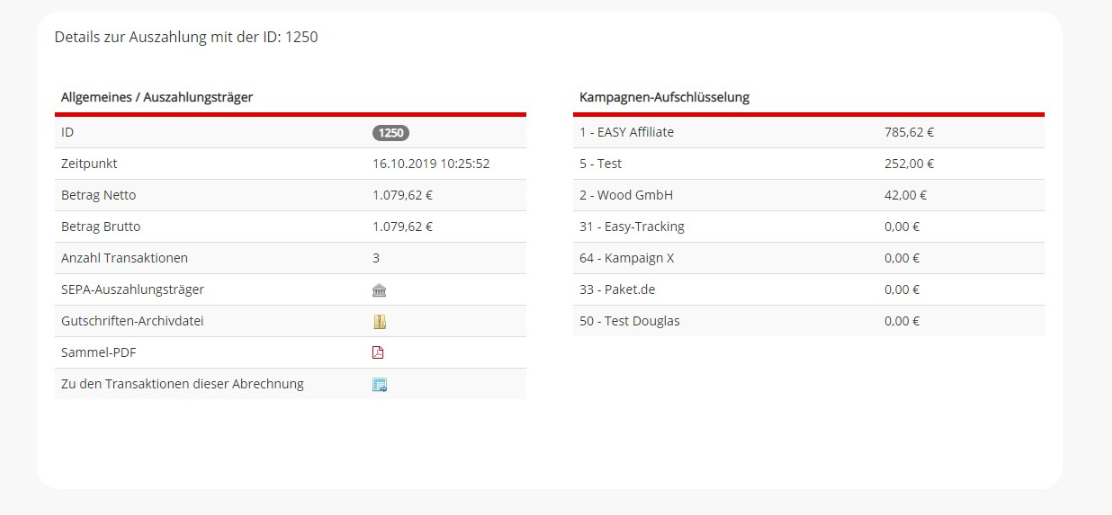
Task: Click the 'Anzahl Transaktionen' label
Action: click(125, 258)
